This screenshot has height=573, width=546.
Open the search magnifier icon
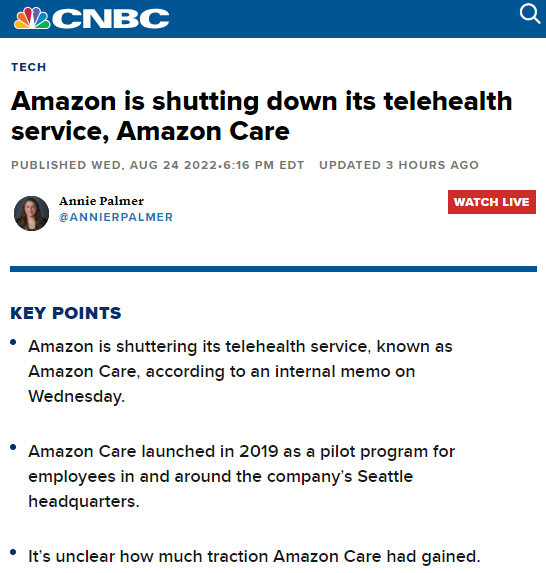pyautogui.click(x=530, y=14)
